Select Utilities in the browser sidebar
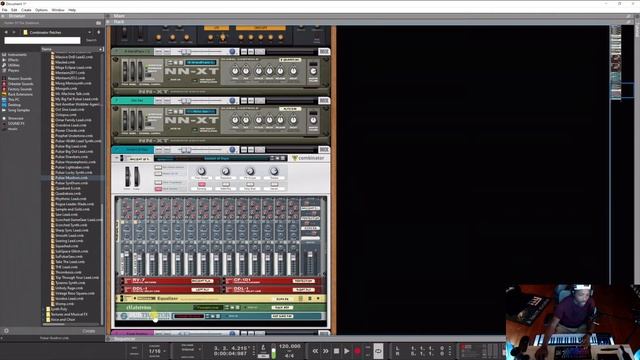Viewport: 640px width, 360px height. tap(11, 65)
